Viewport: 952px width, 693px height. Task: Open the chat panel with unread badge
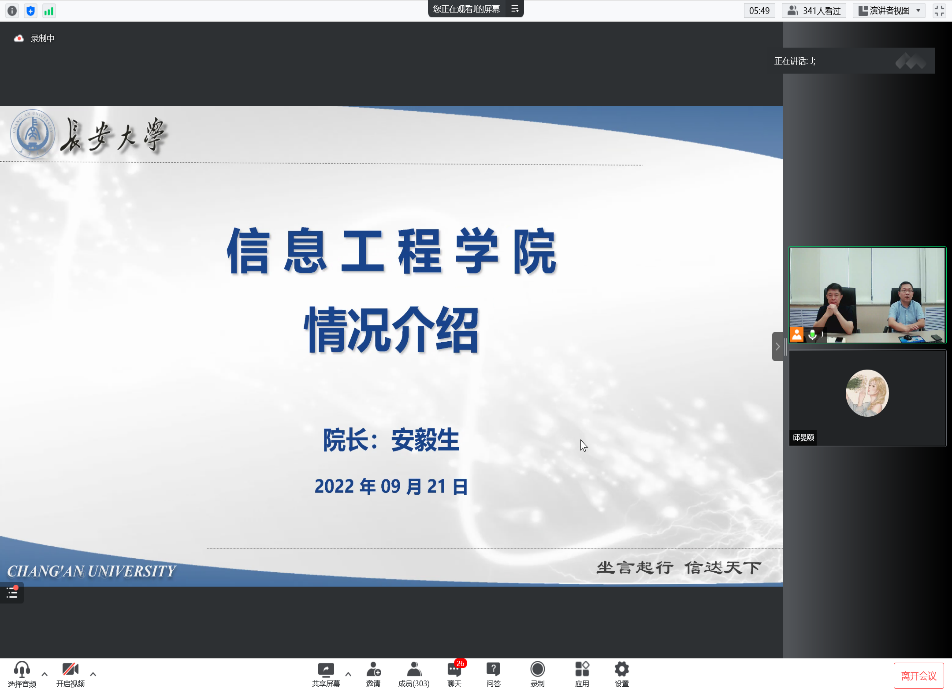(x=455, y=670)
